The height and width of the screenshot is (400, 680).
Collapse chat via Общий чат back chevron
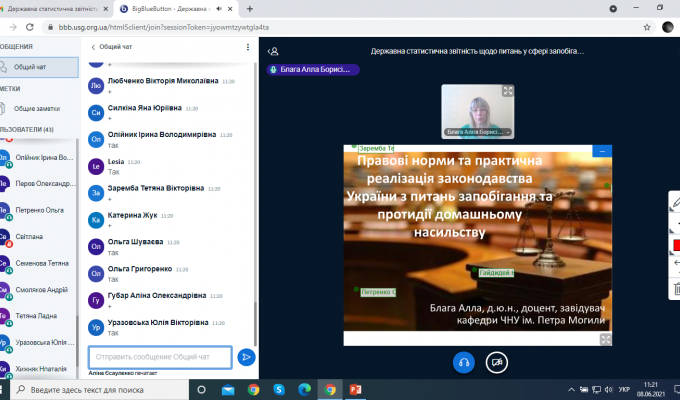point(93,47)
